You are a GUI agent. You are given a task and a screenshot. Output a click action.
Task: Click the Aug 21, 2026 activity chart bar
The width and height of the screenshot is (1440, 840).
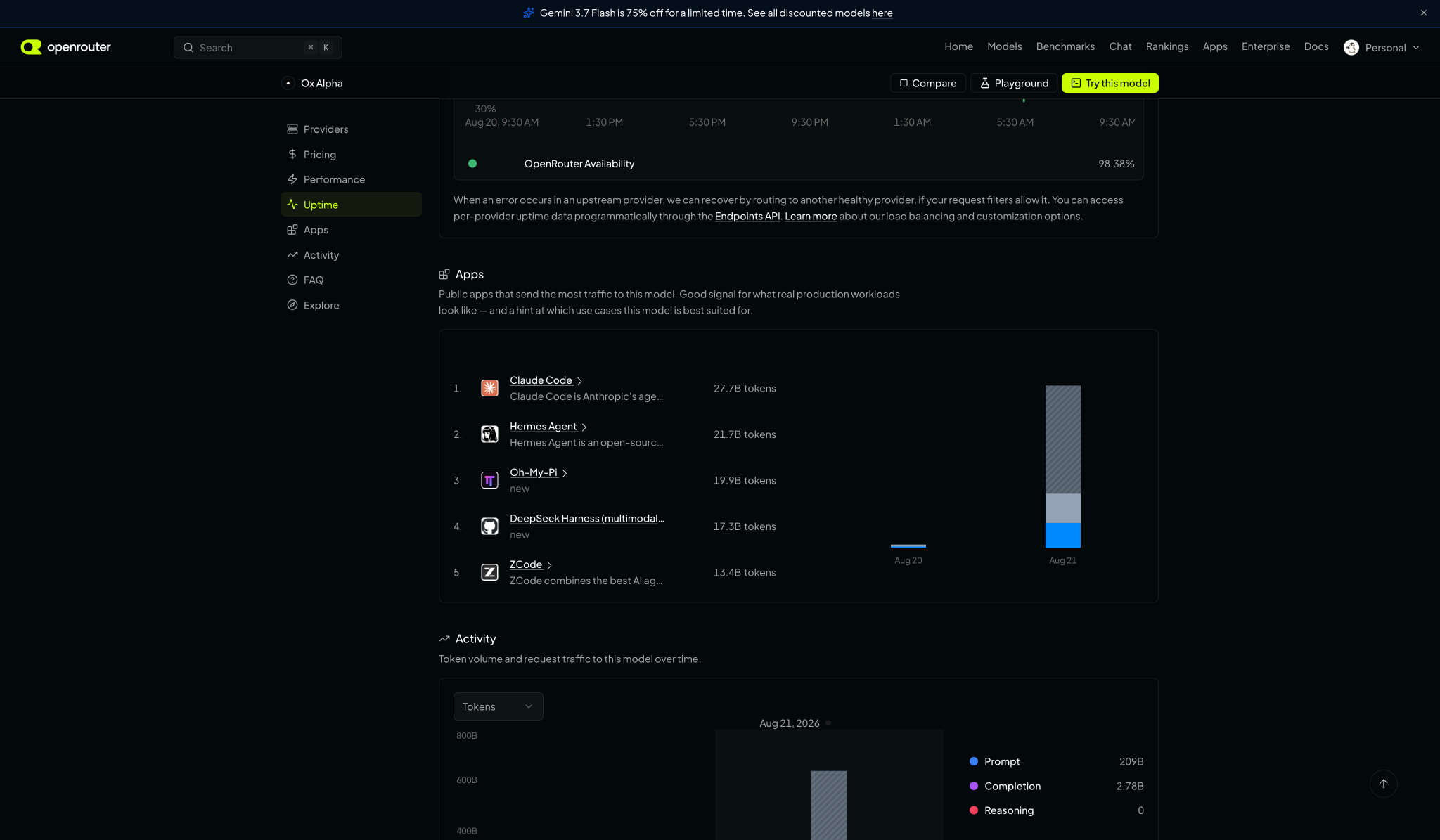829,805
